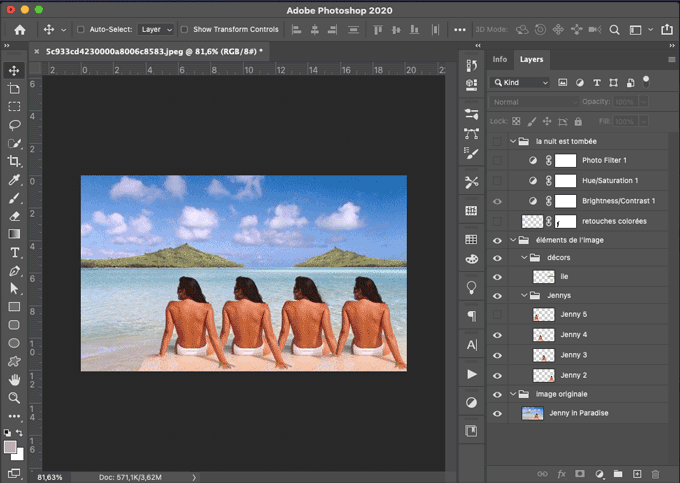Click the Home icon in options bar
This screenshot has height=483, width=680.
point(19,30)
